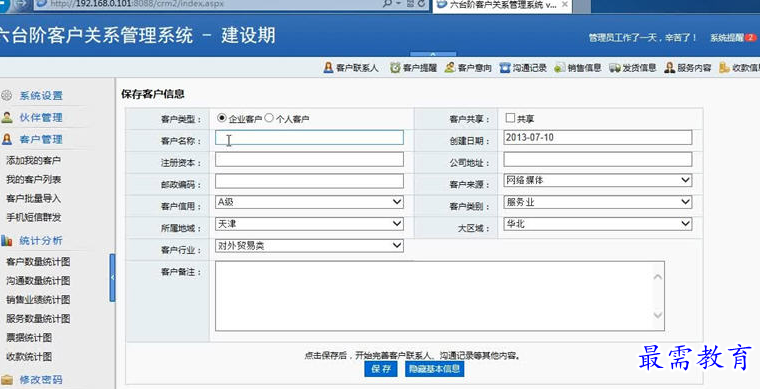Click the 公司地址 input field
Viewport: 760px width, 389px height.
(x=598, y=159)
